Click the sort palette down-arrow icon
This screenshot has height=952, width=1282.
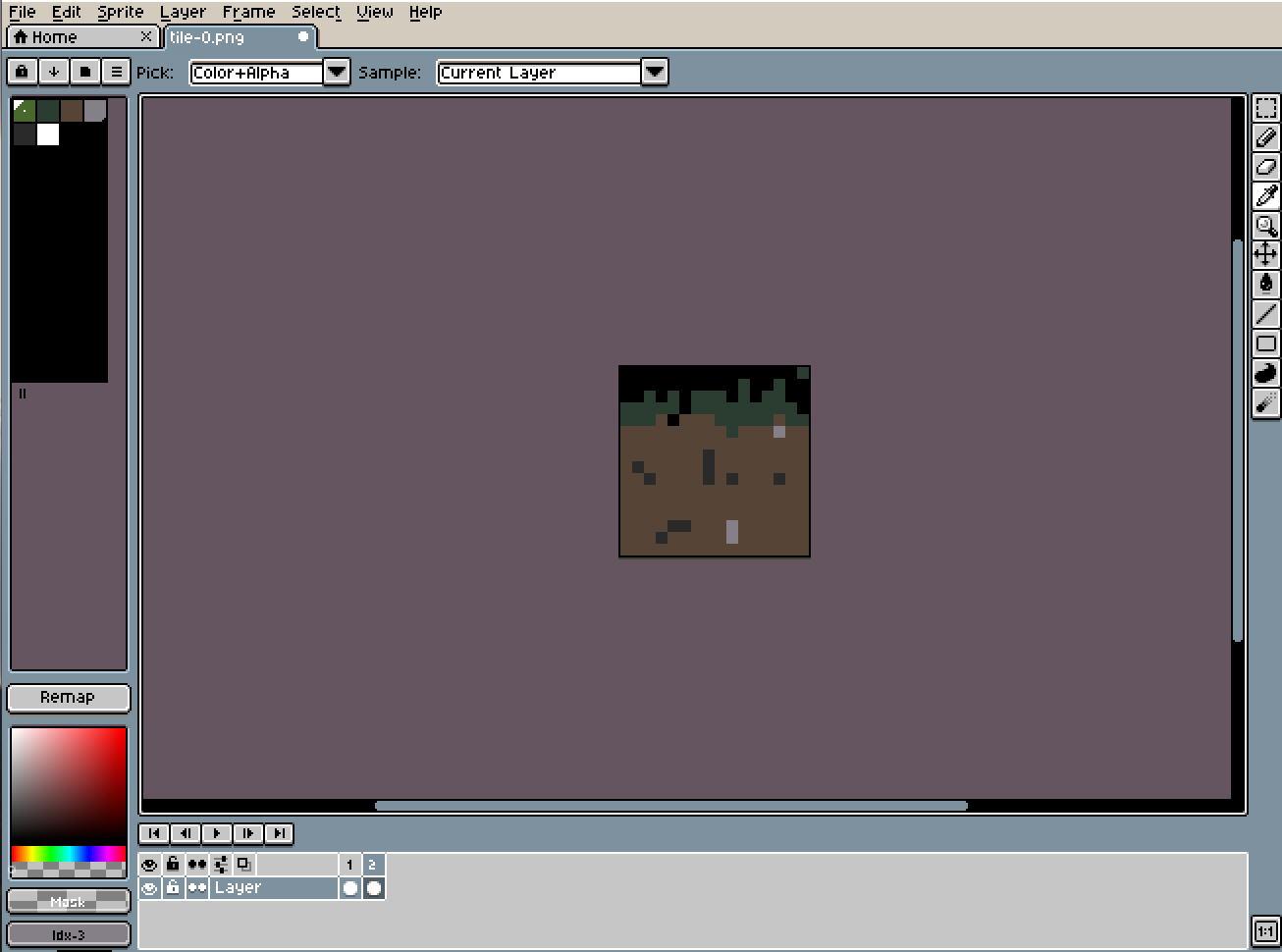53,72
